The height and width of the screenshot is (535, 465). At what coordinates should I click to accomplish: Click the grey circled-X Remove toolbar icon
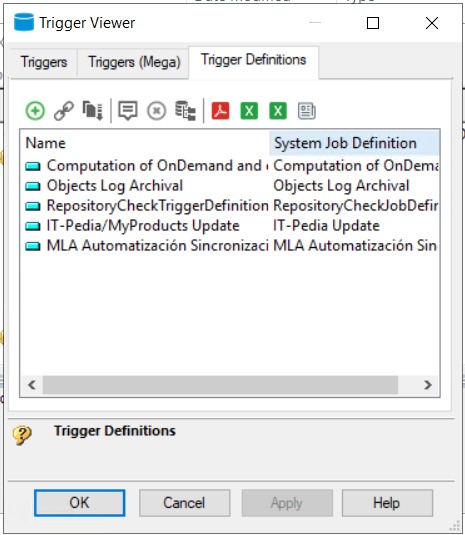(157, 111)
